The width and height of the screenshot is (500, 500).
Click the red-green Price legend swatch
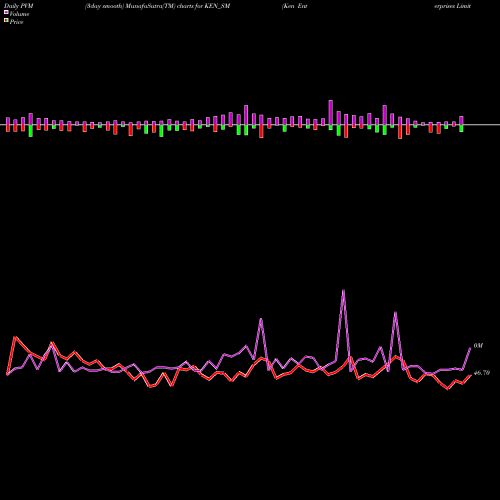pos(6,21)
